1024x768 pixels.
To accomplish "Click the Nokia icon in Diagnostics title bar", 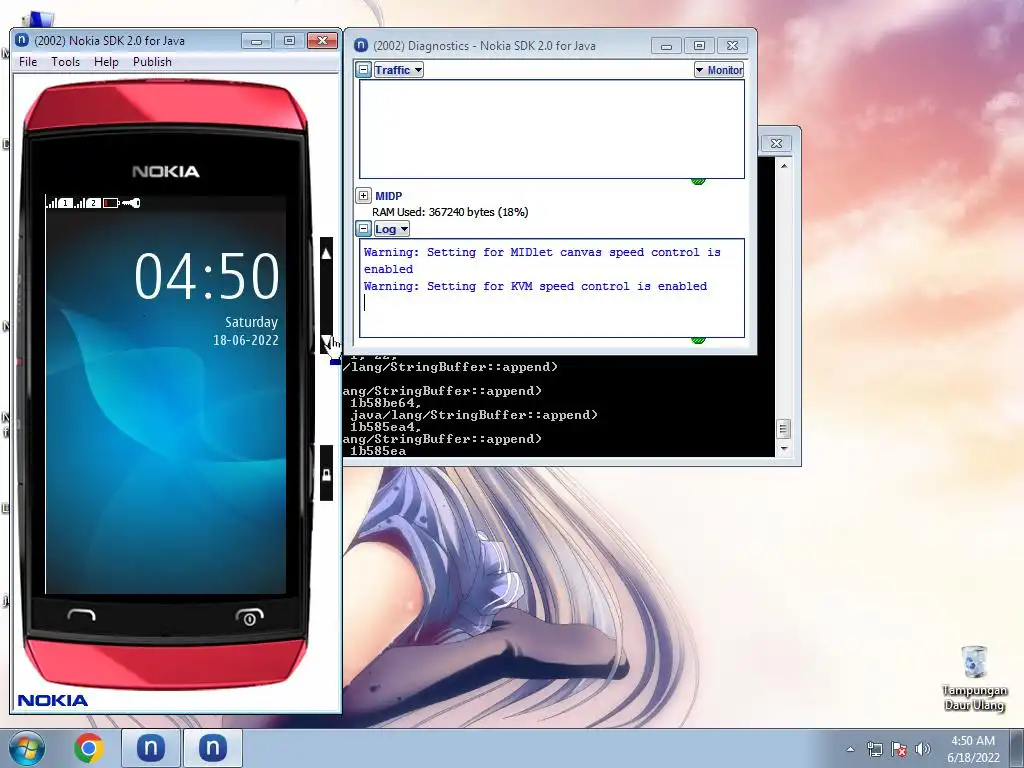I will click(x=360, y=45).
